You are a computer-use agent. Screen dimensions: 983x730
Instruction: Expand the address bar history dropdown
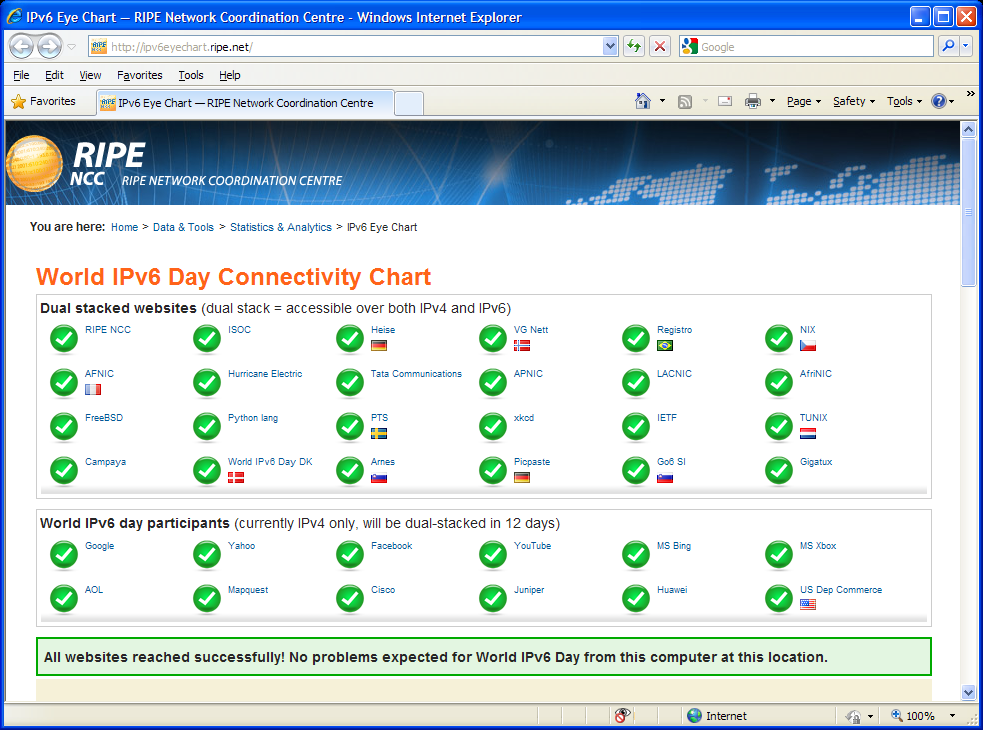pos(610,46)
